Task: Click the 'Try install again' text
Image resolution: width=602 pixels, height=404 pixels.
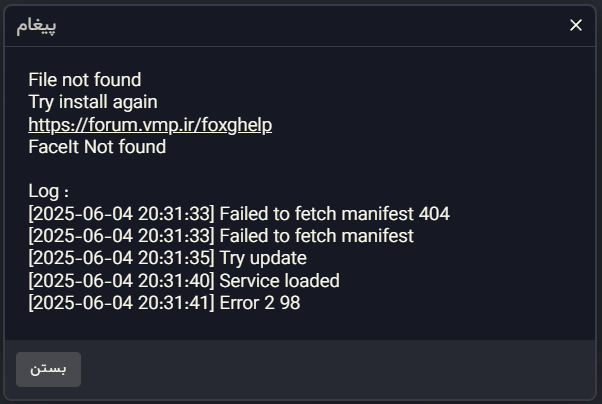Action: click(x=93, y=102)
